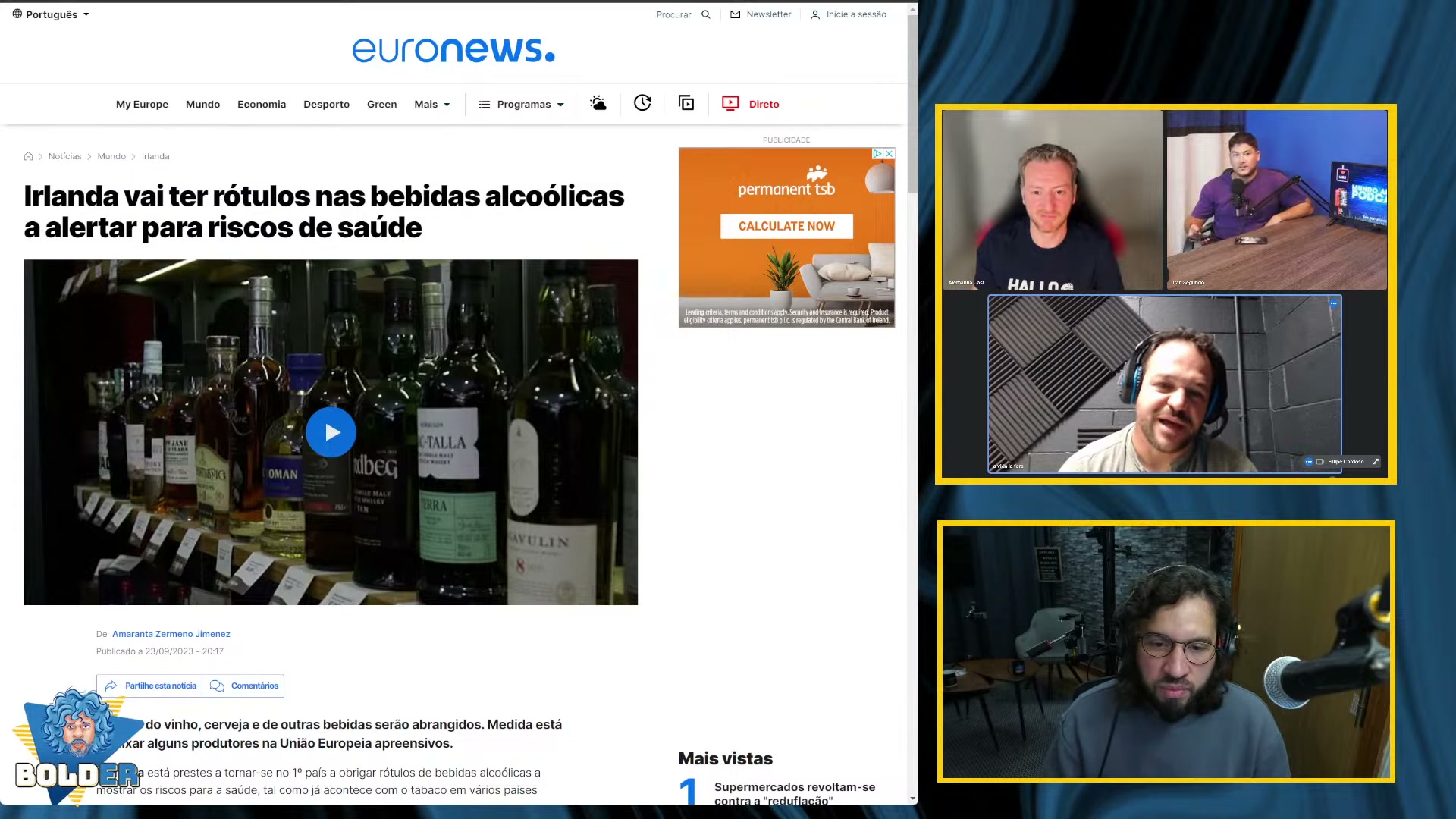Open the latest news clock icon
Viewport: 1456px width, 819px height.
(642, 103)
